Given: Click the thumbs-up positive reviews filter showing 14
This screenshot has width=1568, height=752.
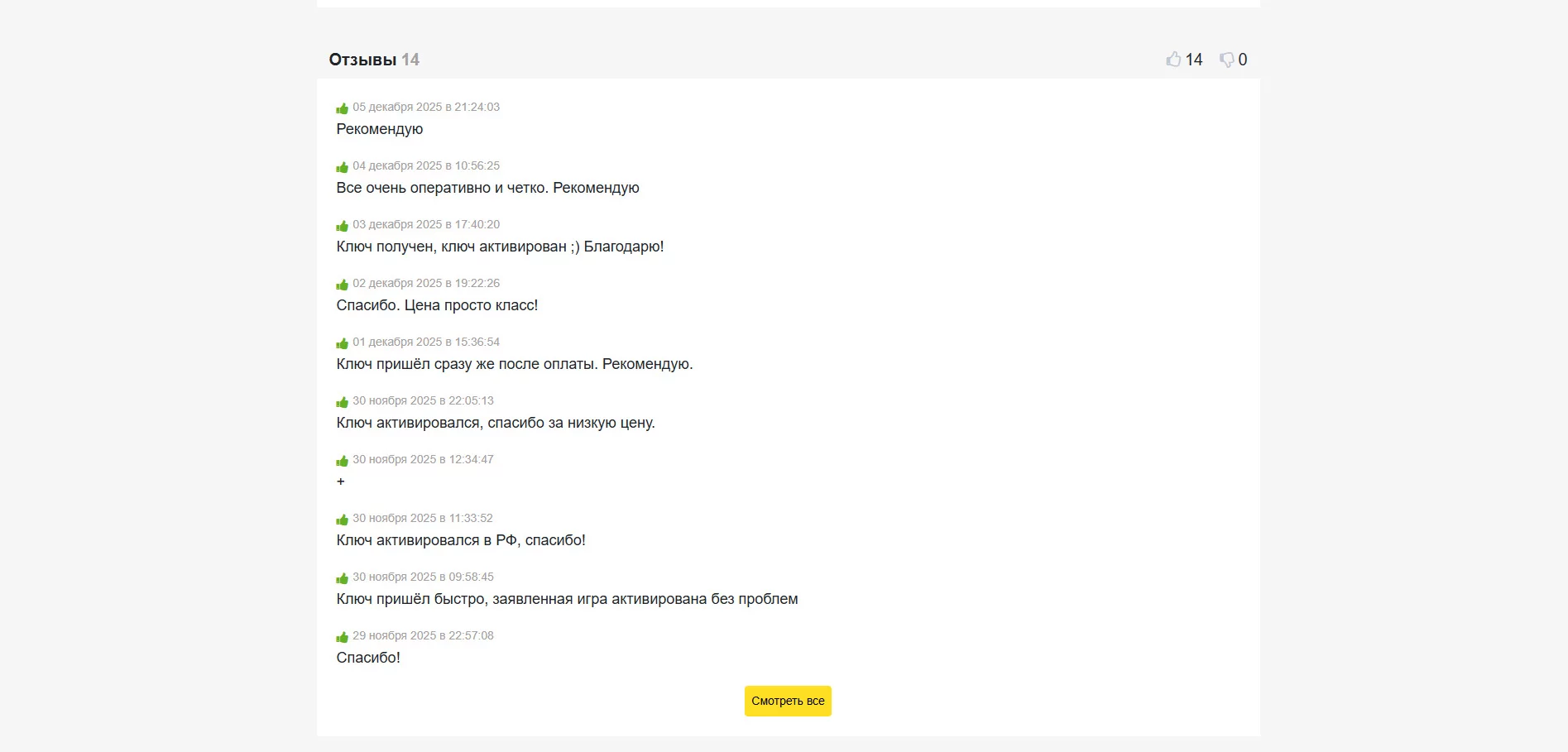Looking at the screenshot, I should [x=1184, y=60].
